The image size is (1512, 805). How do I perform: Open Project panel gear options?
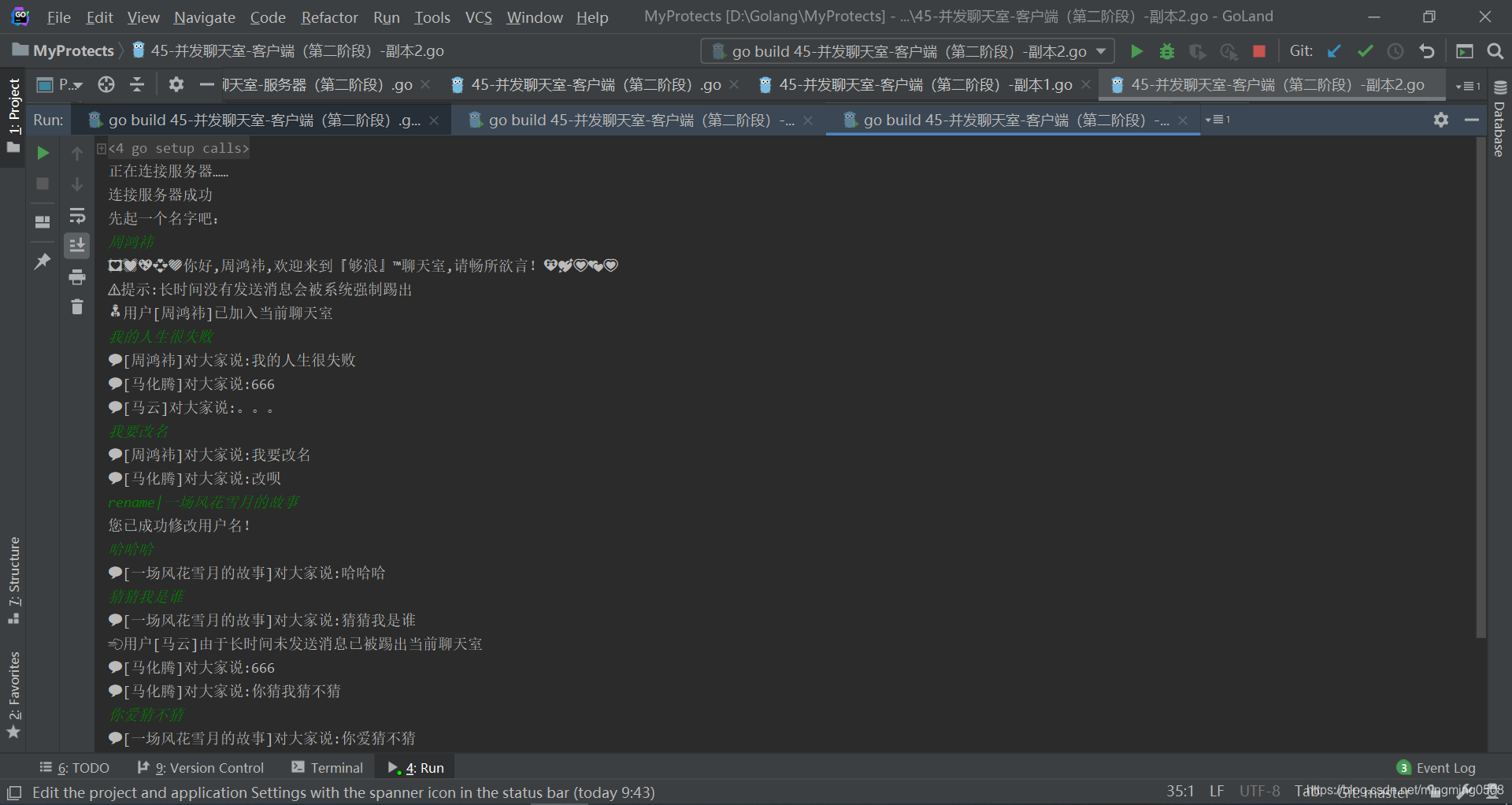[x=176, y=84]
